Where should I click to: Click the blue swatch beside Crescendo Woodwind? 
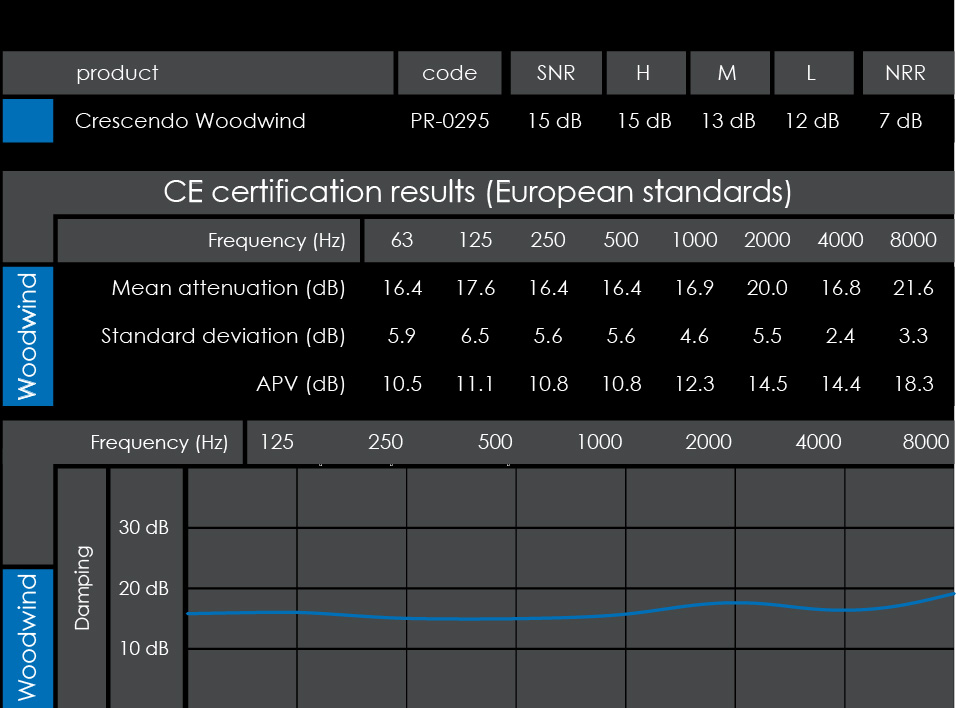(x=28, y=121)
